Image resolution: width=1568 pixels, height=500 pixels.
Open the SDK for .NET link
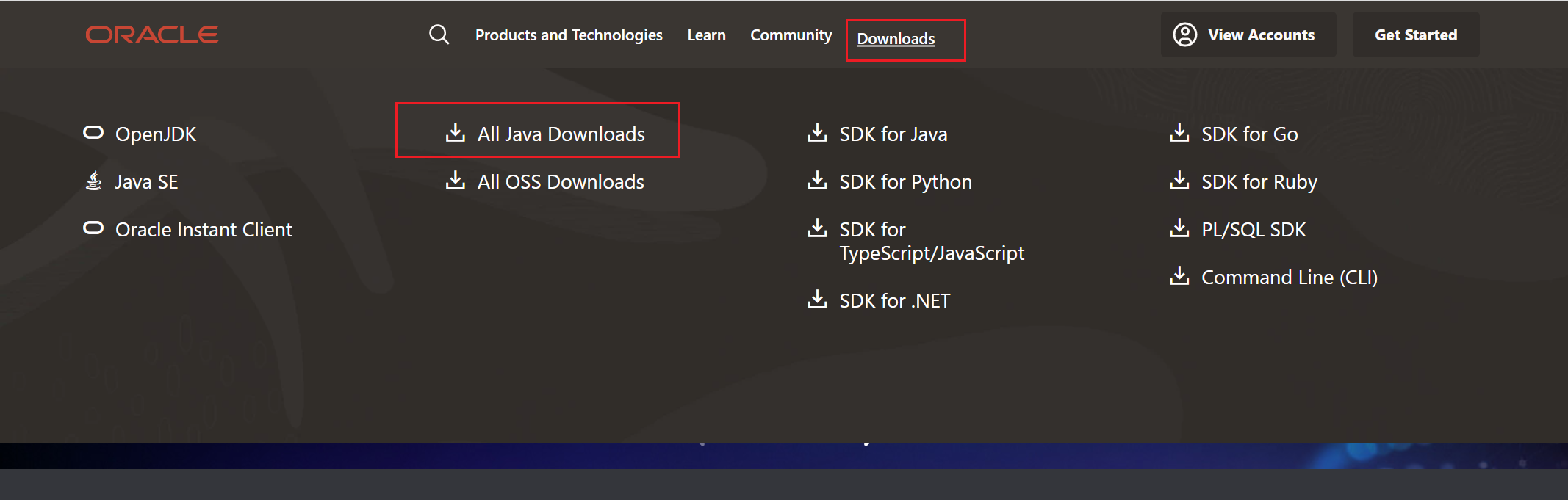point(894,301)
